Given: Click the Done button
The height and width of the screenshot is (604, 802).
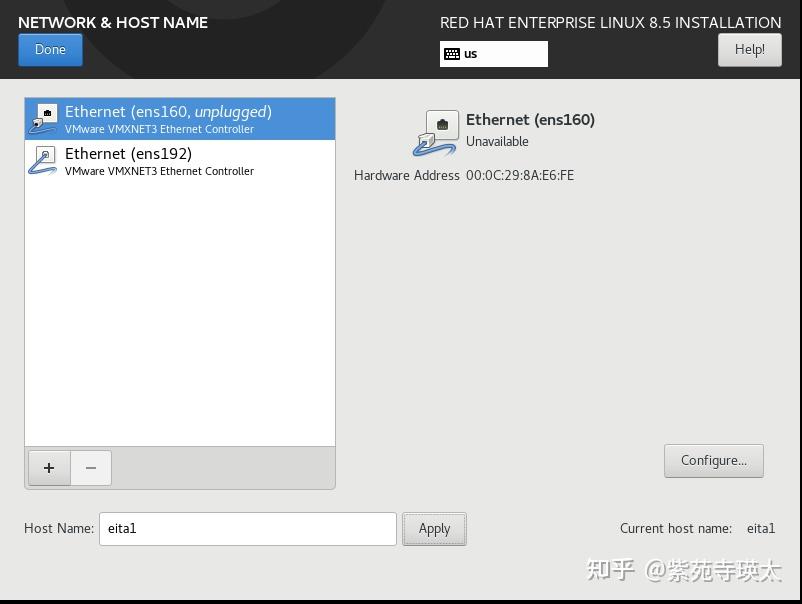Looking at the screenshot, I should coord(50,49).
